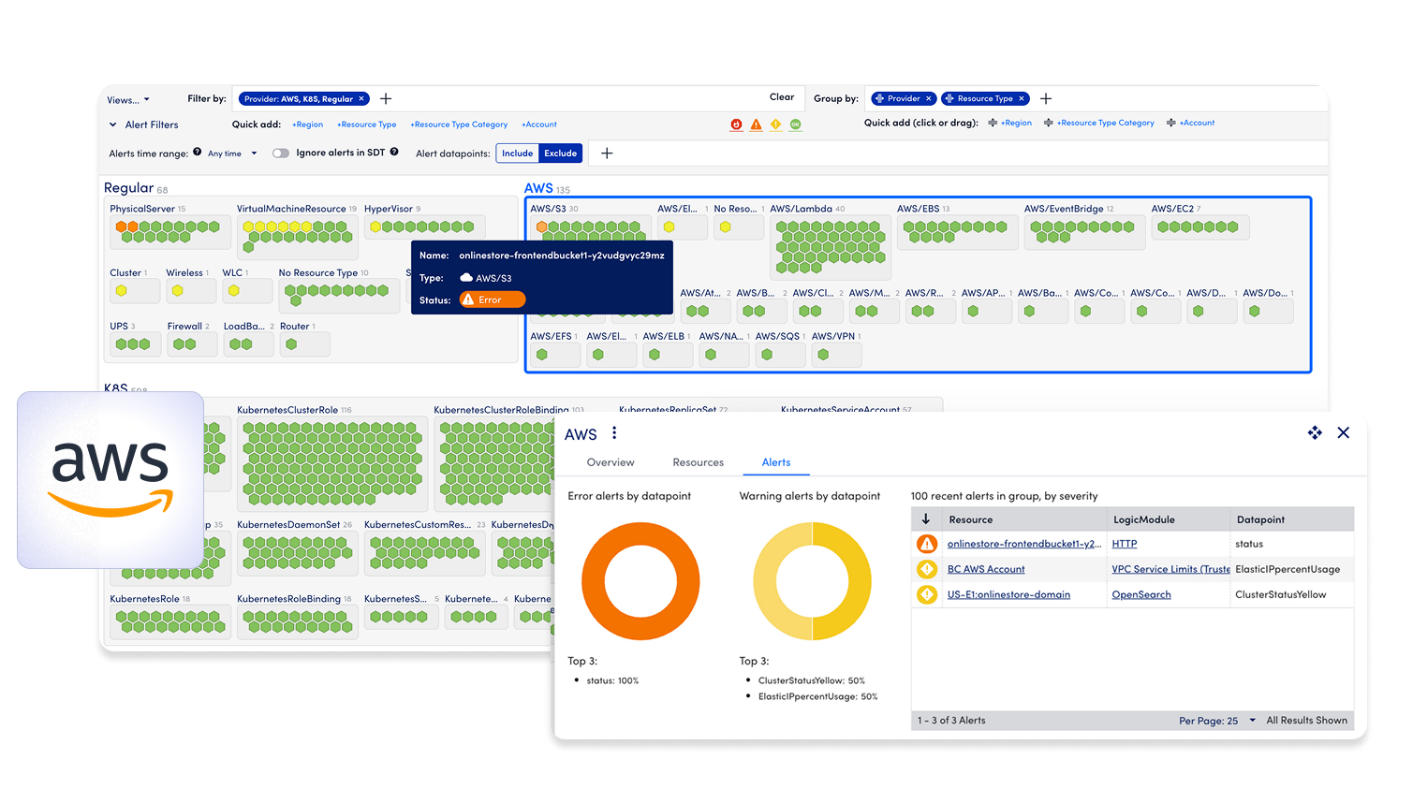Switch to the Overview tab
The height and width of the screenshot is (803, 1427).
pos(610,462)
